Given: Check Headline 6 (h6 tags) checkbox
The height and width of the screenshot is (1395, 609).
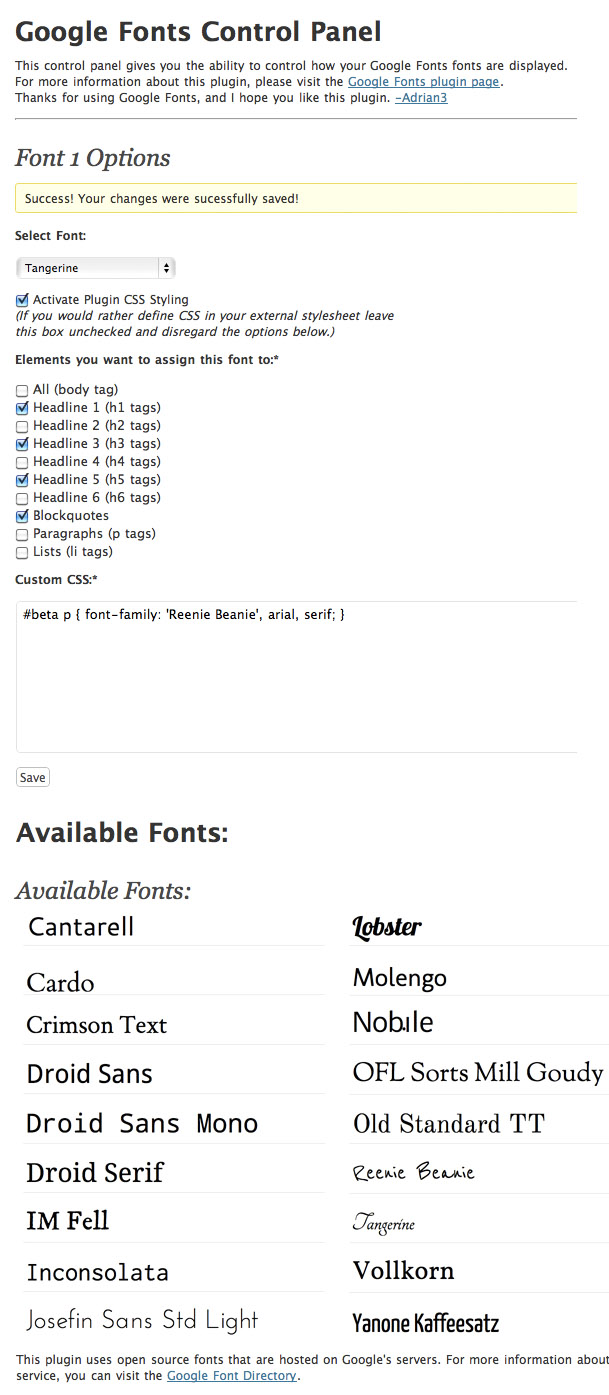Looking at the screenshot, I should pos(22,498).
